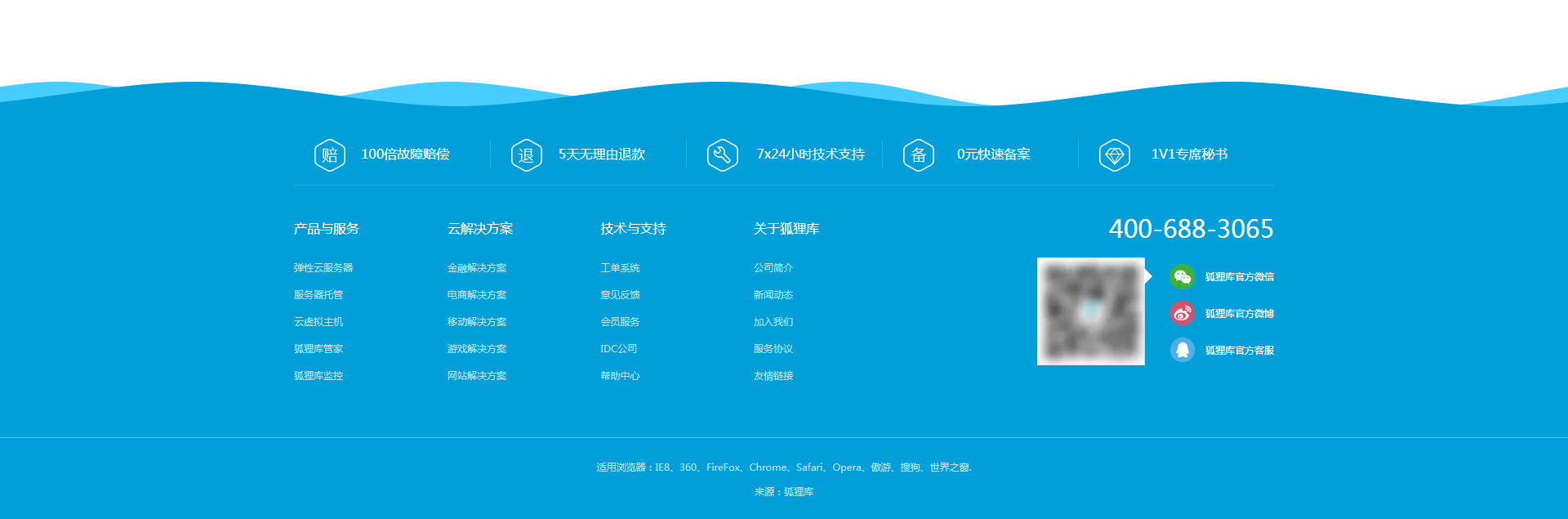Open the 弹性云服务器 link

click(323, 268)
